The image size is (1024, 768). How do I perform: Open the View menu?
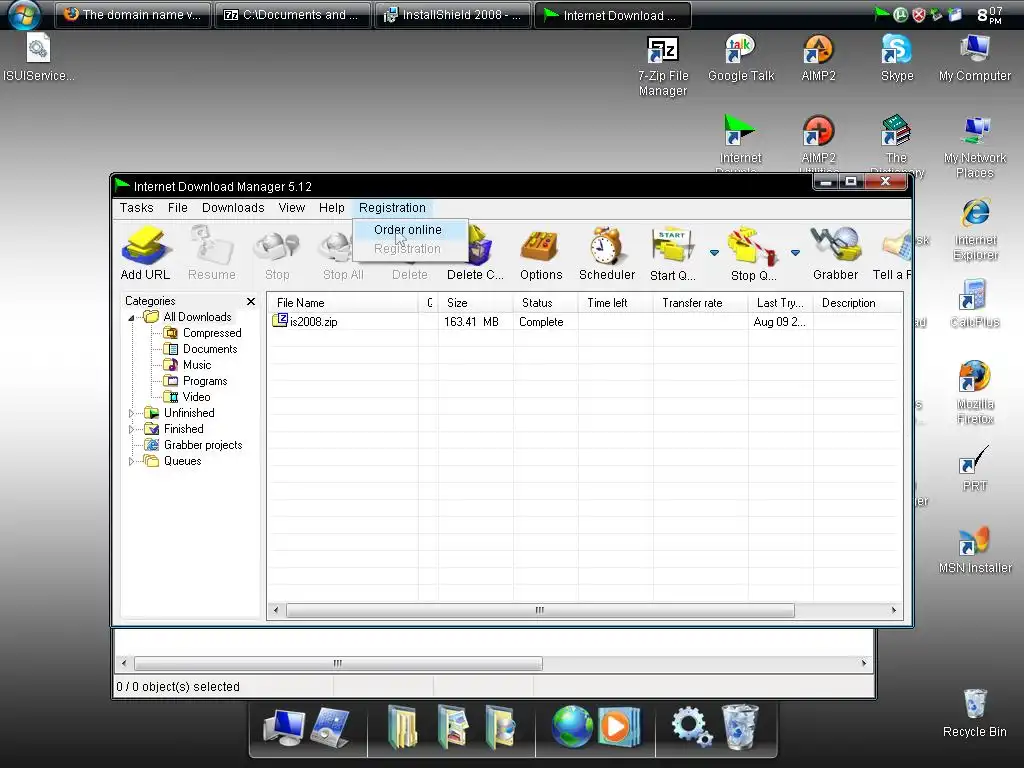click(x=291, y=208)
